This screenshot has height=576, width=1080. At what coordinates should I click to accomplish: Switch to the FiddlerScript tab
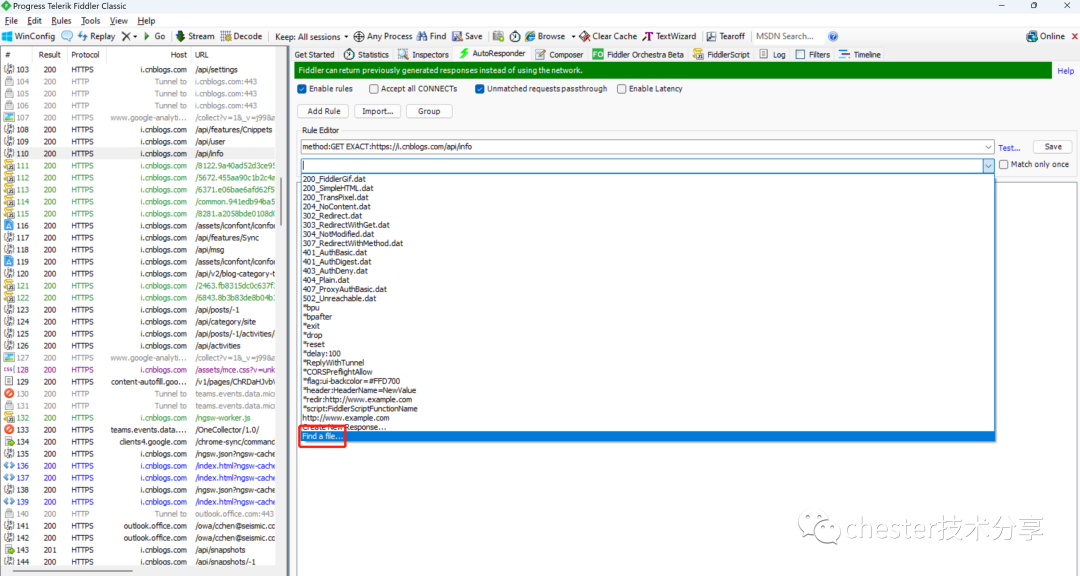coord(721,54)
